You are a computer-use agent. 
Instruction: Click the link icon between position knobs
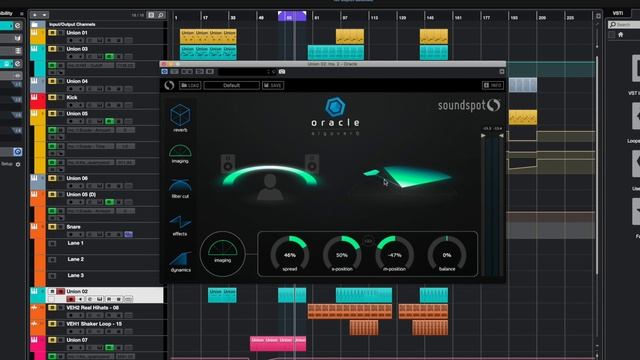[368, 241]
